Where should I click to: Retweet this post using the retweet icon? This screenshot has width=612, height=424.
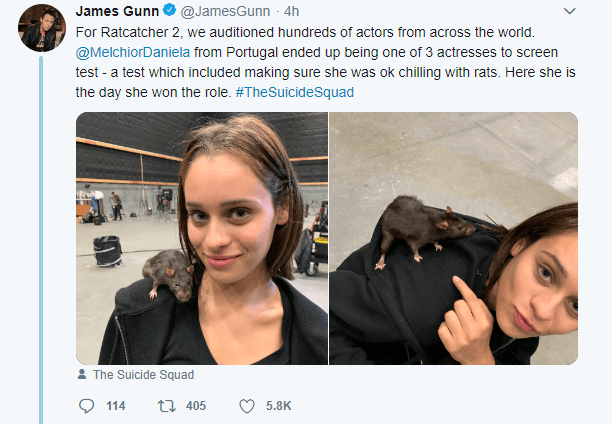tap(166, 405)
